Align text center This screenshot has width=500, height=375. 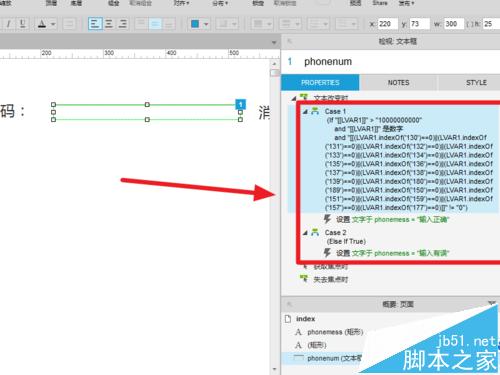pos(109,24)
